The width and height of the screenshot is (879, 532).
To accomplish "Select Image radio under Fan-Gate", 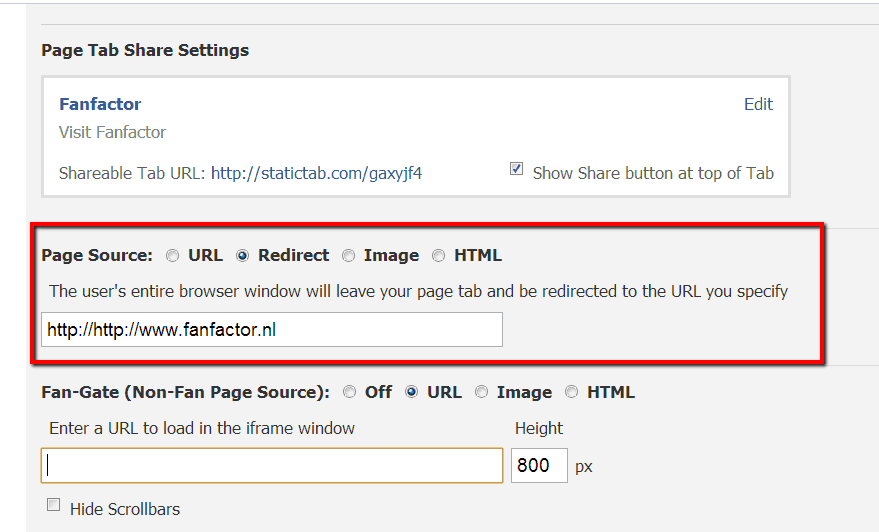I will (x=481, y=392).
